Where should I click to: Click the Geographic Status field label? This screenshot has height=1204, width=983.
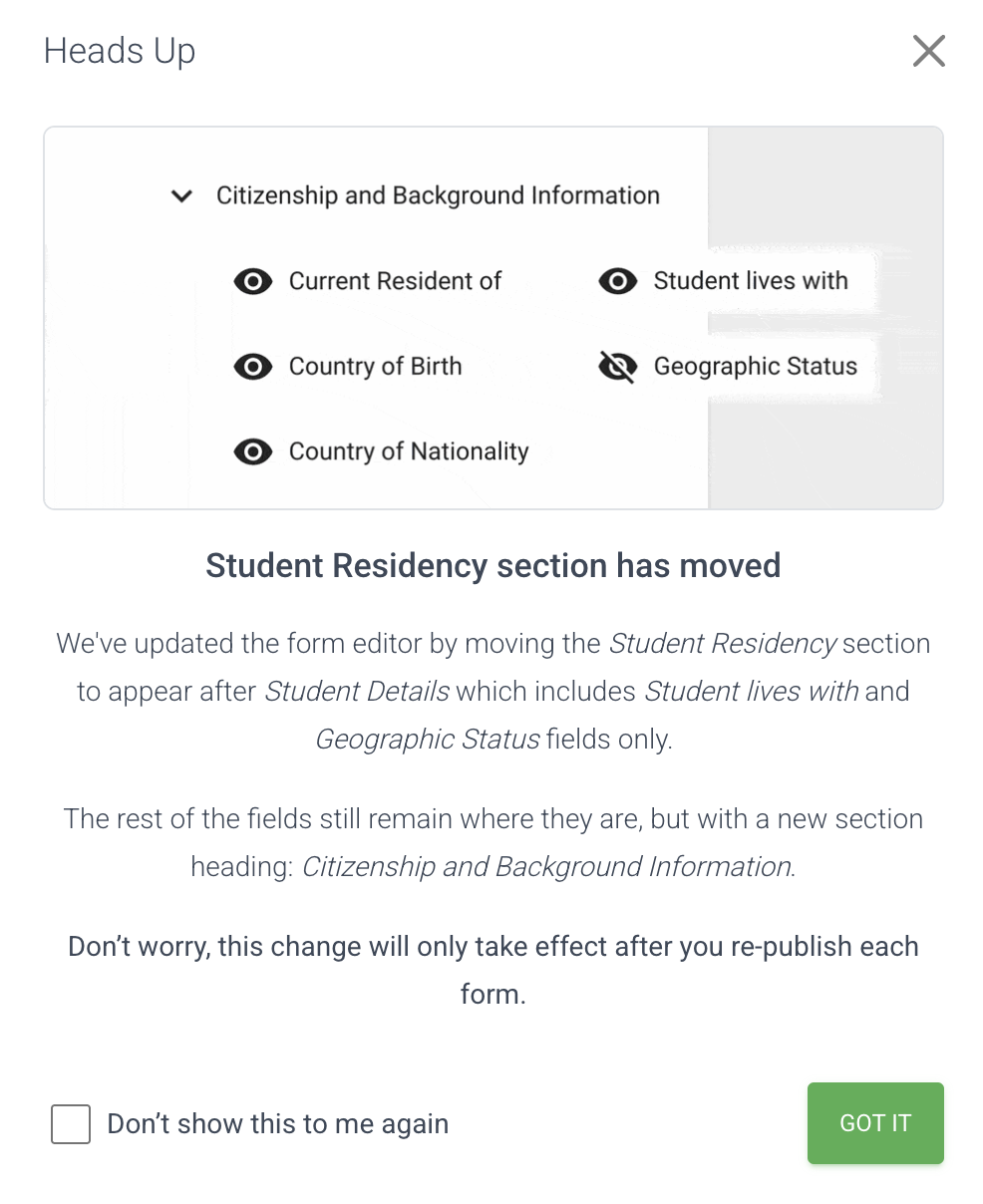click(x=755, y=367)
